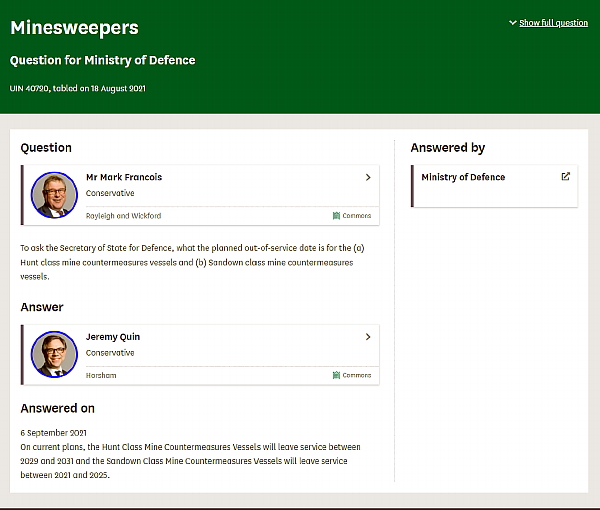Click the answer text starting On current plans
600x510 pixels.
[191, 461]
